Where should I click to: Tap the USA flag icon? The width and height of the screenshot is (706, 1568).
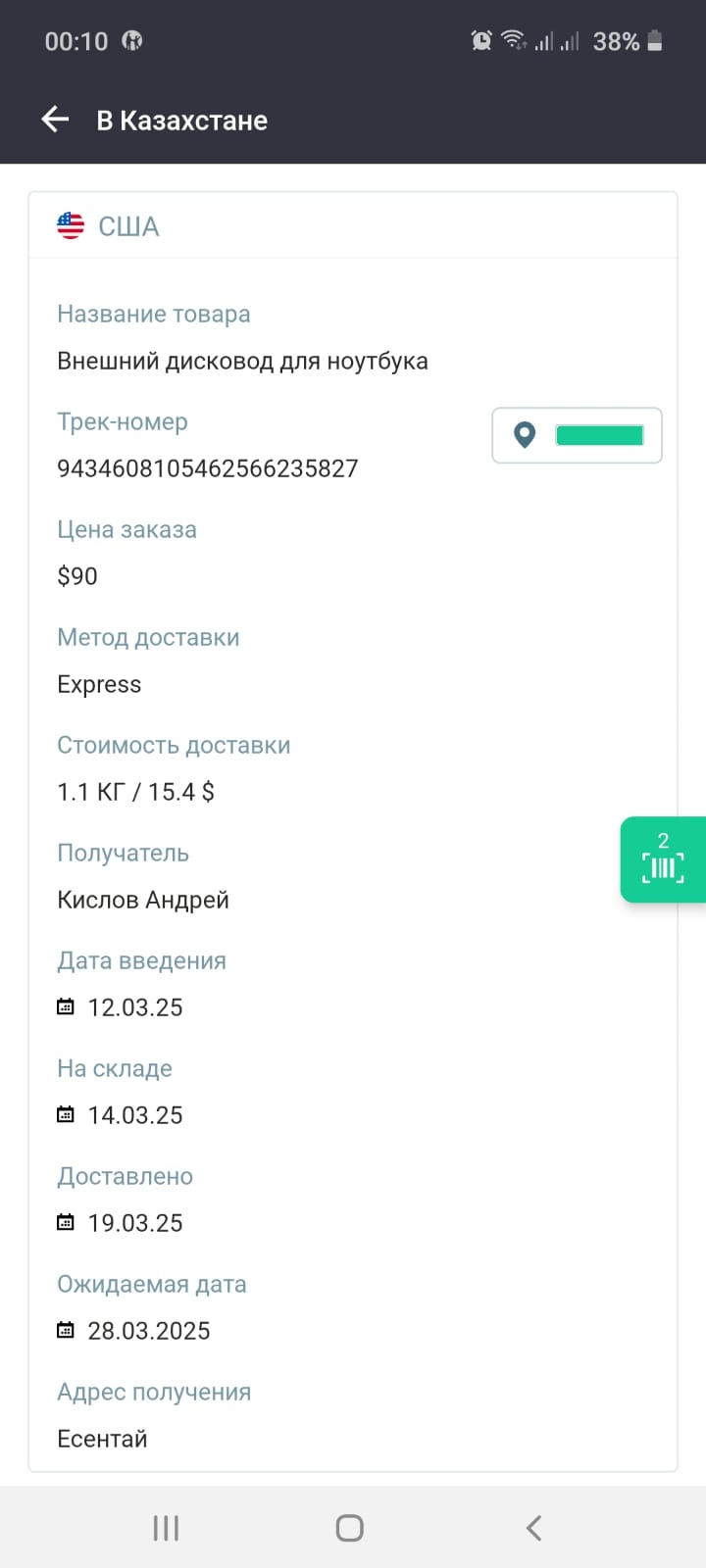pos(71,225)
